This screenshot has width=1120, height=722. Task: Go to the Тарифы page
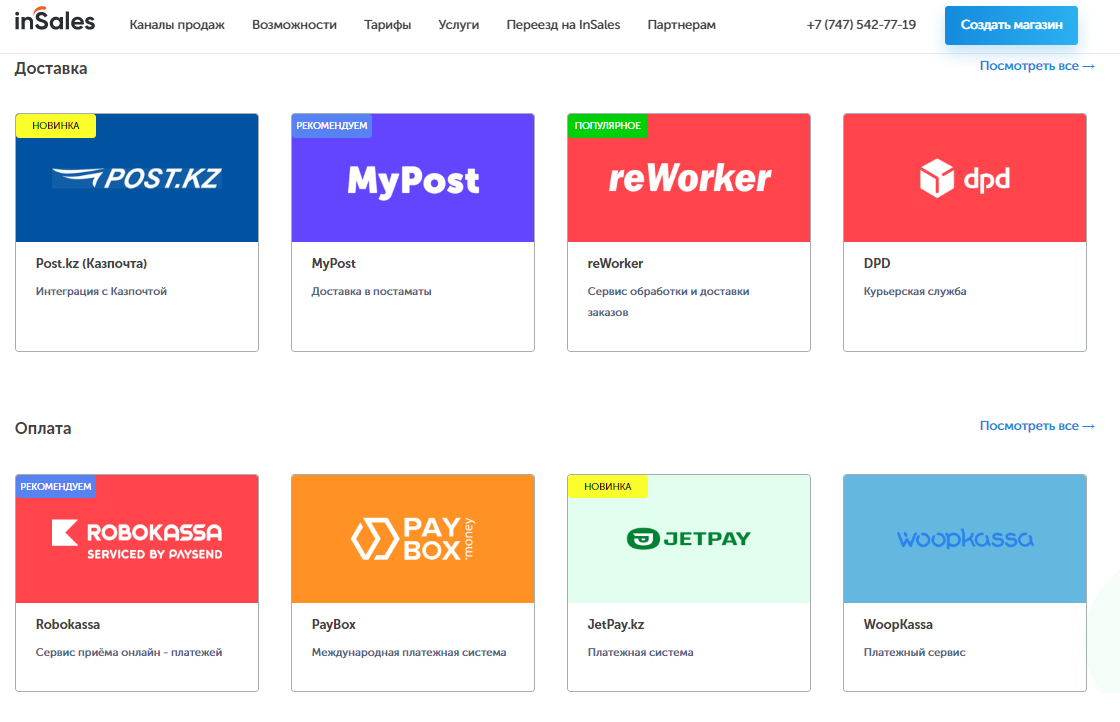[388, 25]
